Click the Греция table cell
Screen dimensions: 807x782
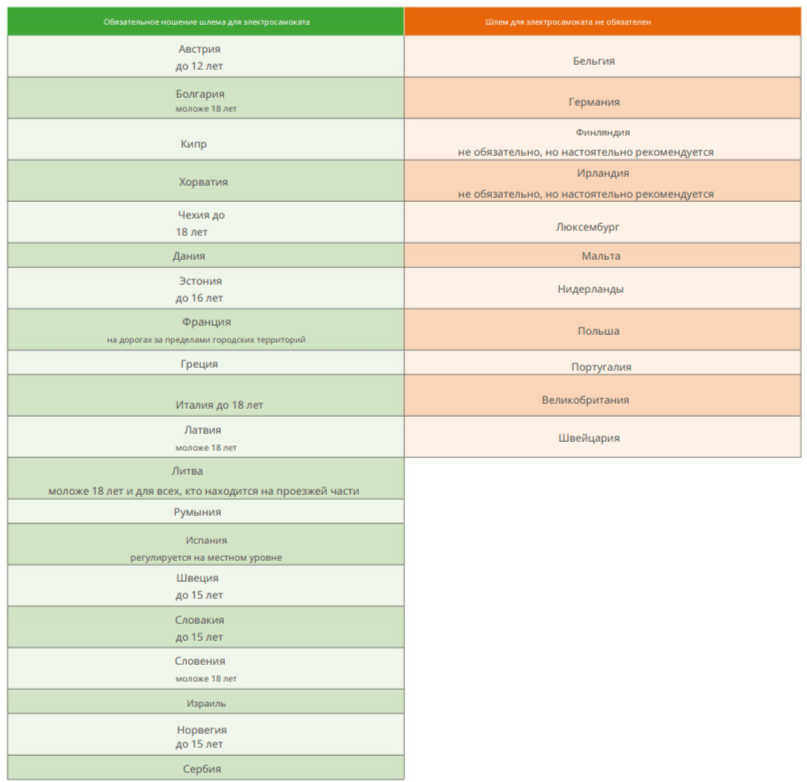[x=206, y=364]
